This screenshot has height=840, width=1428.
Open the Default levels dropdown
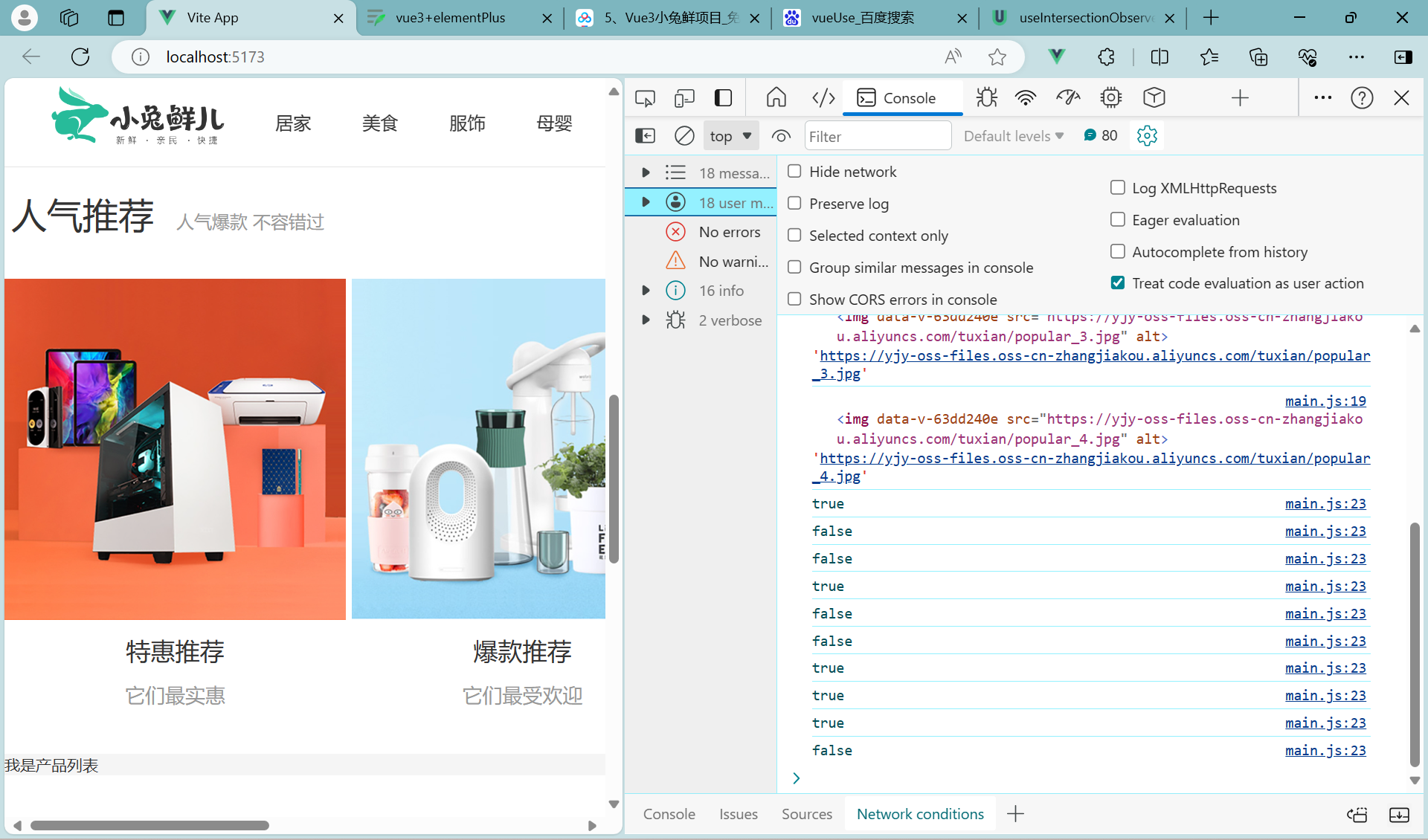click(1012, 135)
